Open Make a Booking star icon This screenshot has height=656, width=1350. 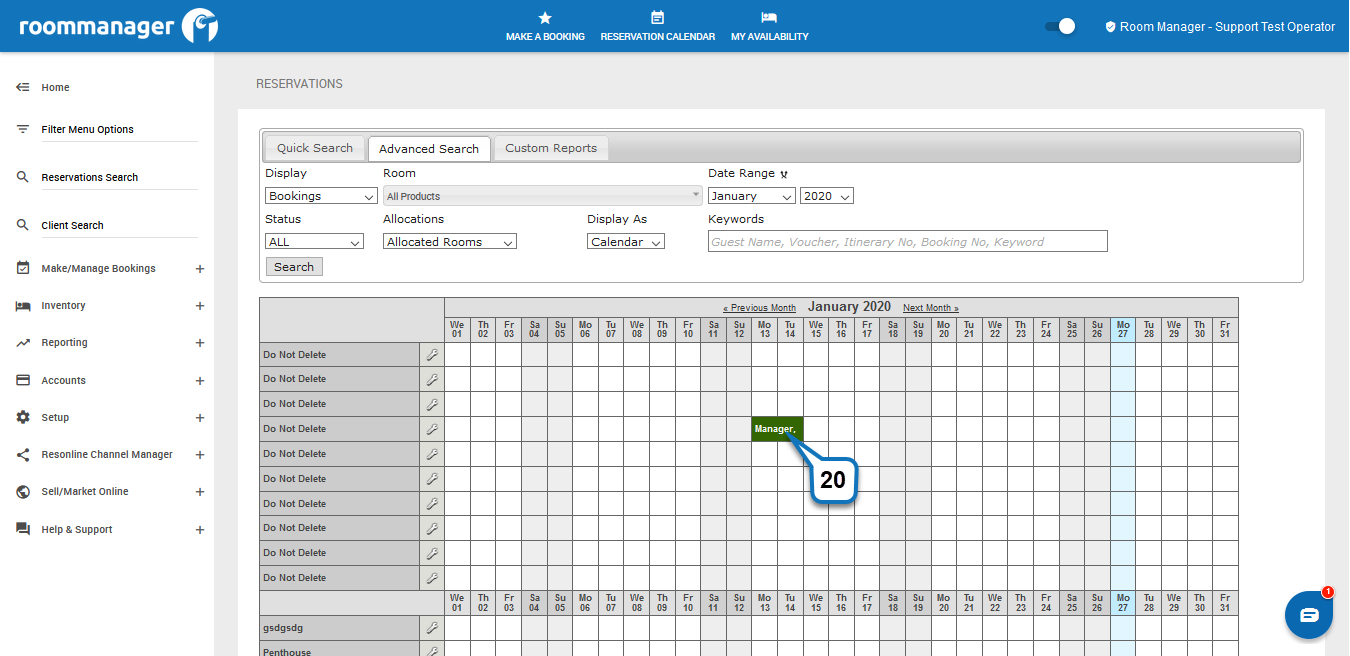coord(545,18)
